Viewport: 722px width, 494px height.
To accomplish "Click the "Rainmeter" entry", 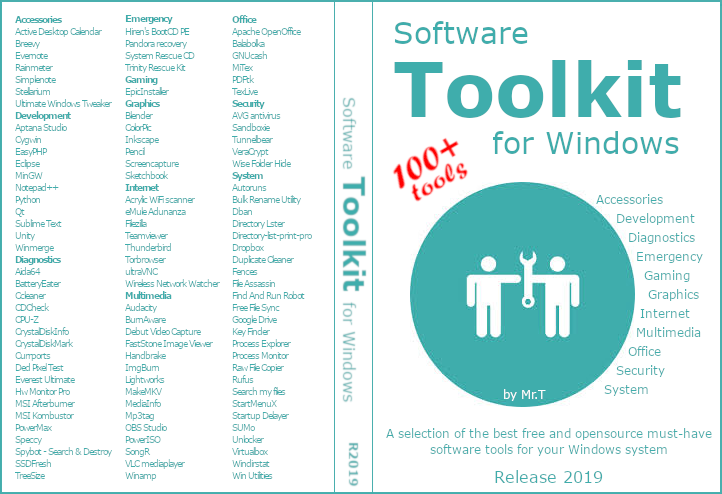I will pos(34,68).
